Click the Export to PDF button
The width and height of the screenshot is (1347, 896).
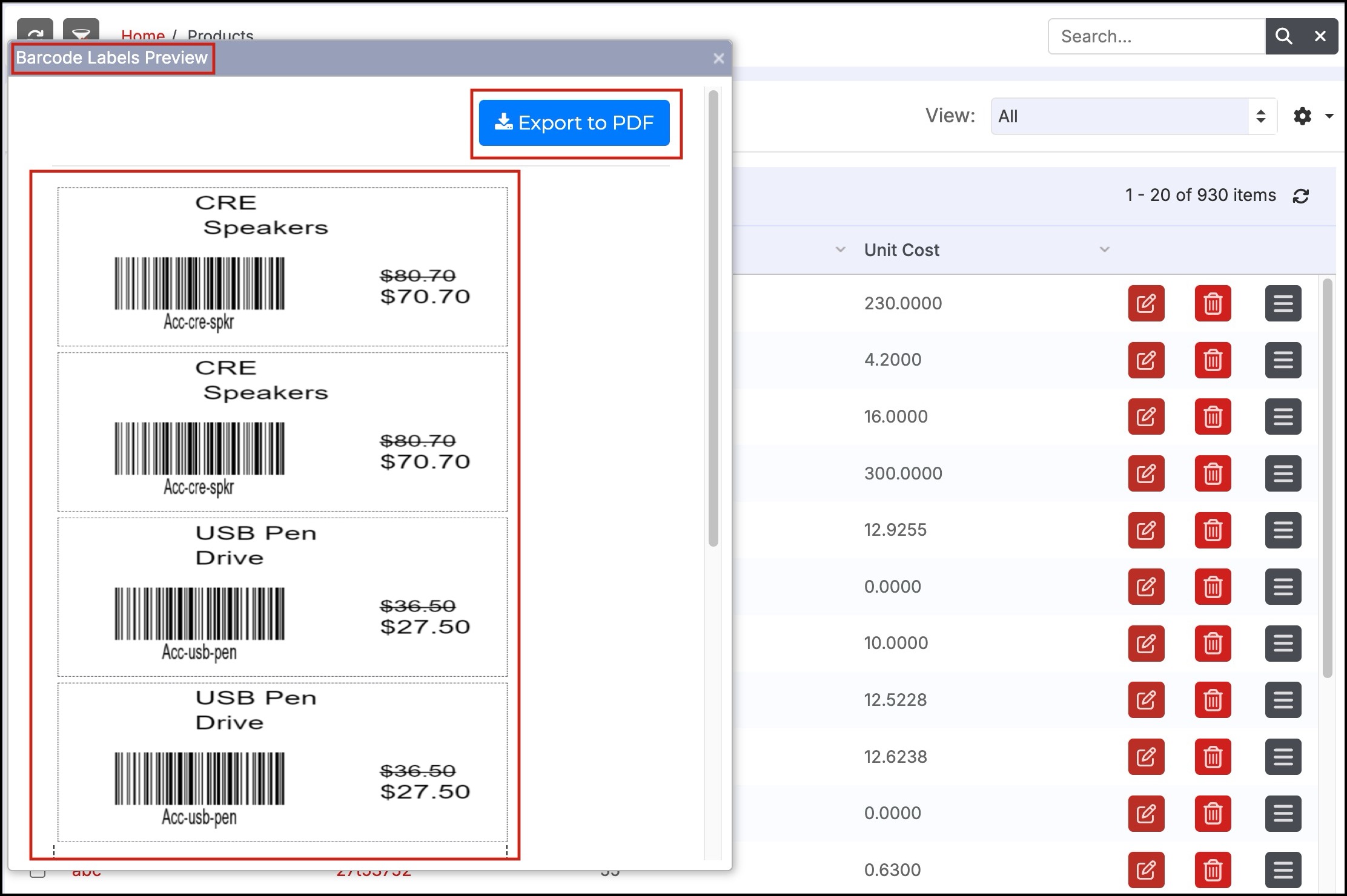[x=574, y=123]
